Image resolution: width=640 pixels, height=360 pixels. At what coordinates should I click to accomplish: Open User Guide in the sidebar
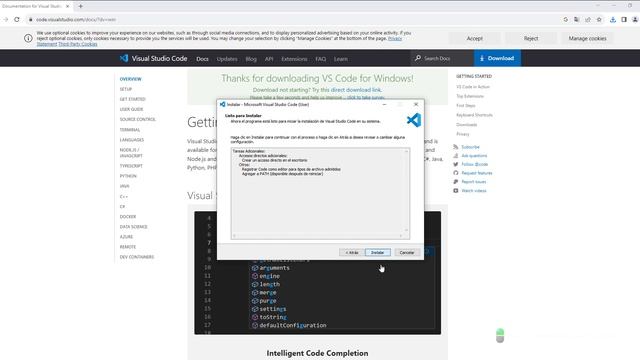click(x=131, y=109)
